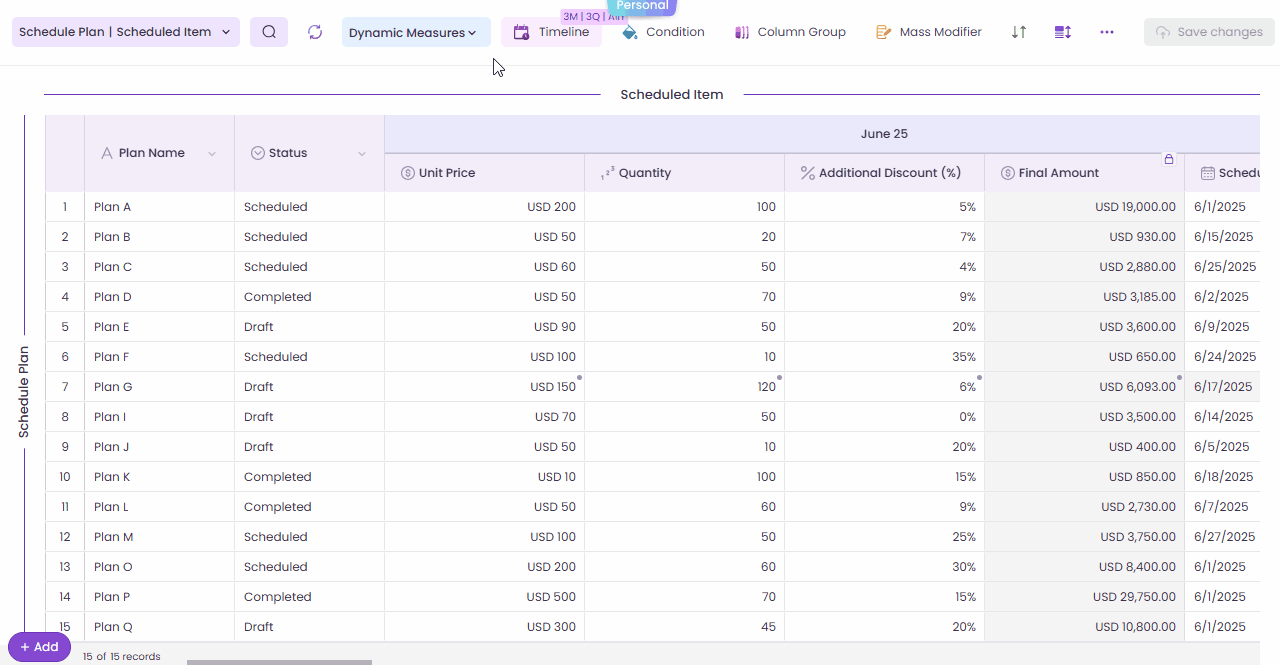
Task: Open the search tool
Action: [x=268, y=31]
